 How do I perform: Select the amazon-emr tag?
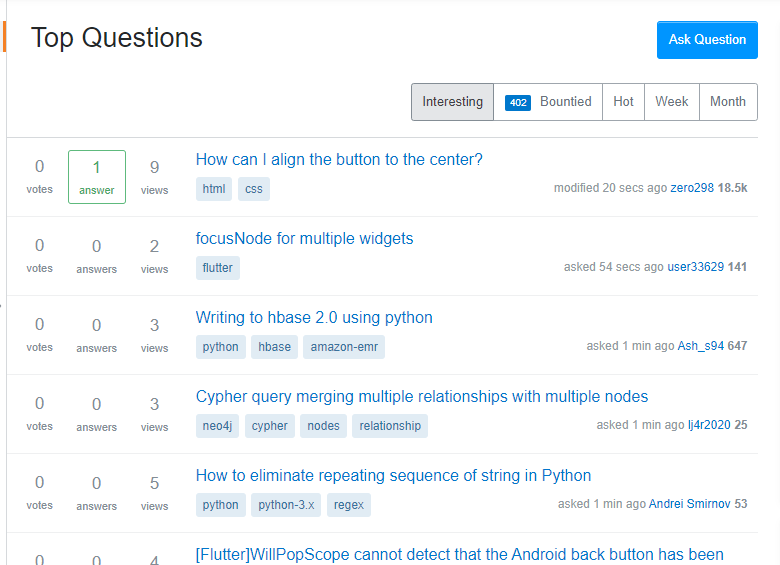point(344,347)
